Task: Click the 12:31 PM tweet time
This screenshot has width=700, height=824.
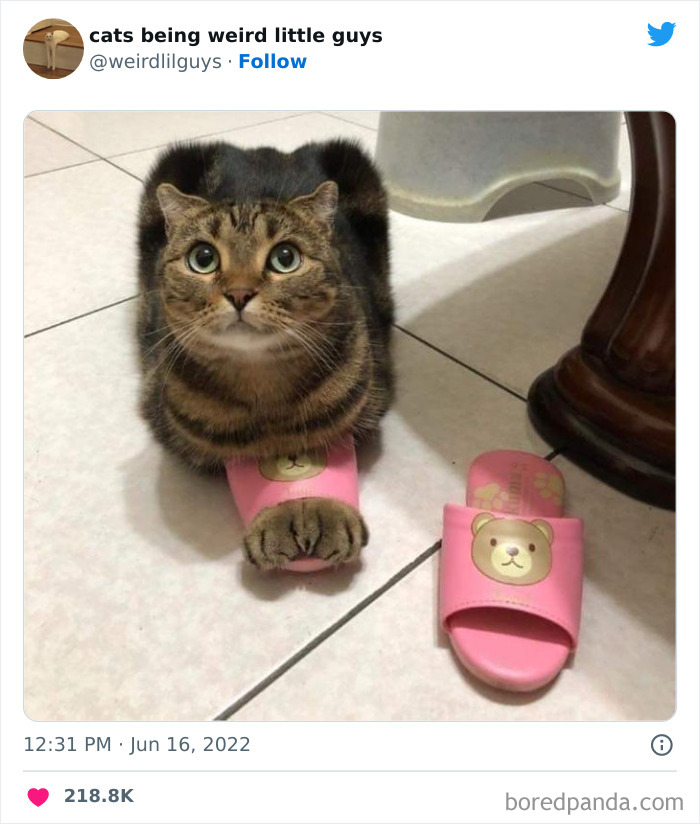Action: (68, 745)
